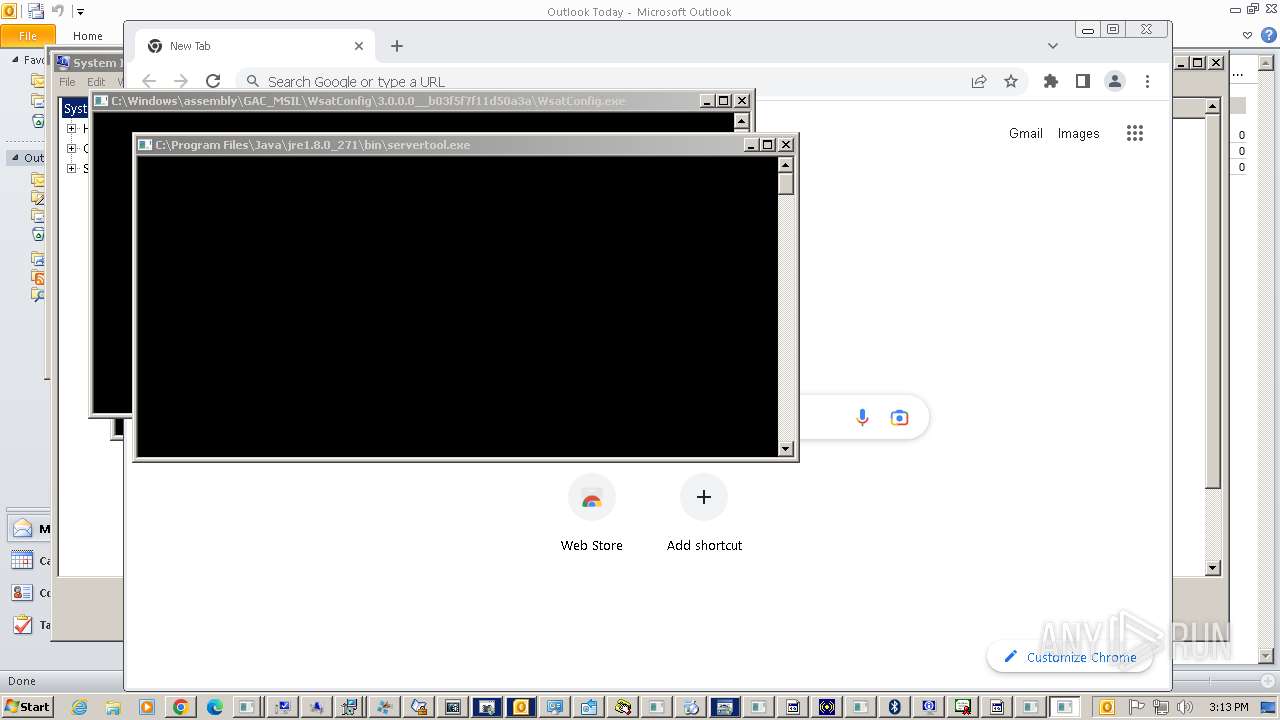
Task: Open Google Images link
Action: 1078,133
